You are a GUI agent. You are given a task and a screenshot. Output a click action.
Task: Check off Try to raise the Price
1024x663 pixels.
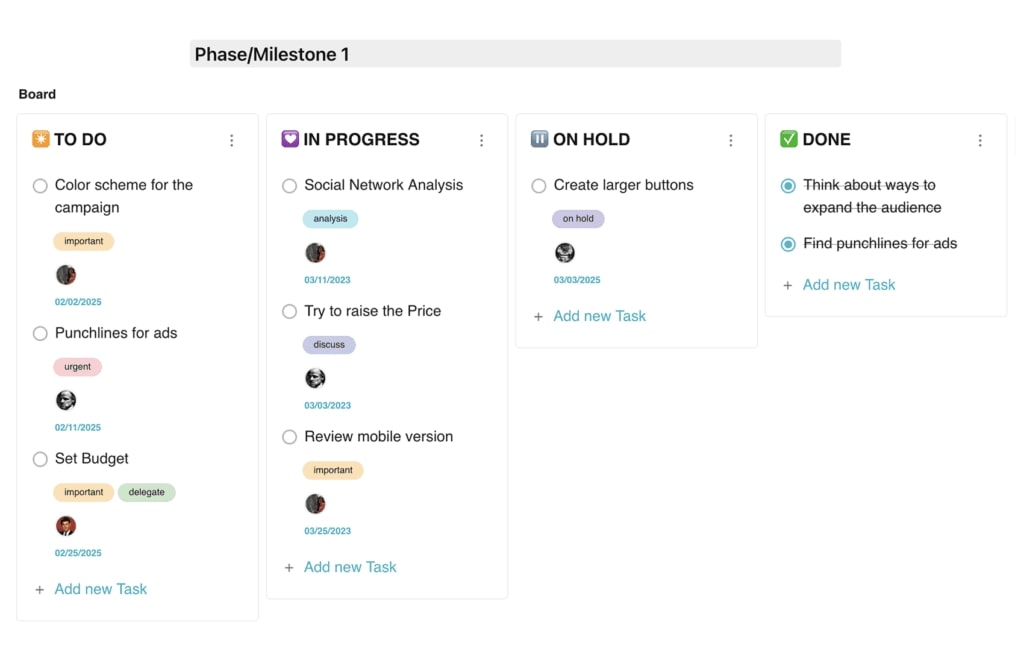pyautogui.click(x=290, y=312)
